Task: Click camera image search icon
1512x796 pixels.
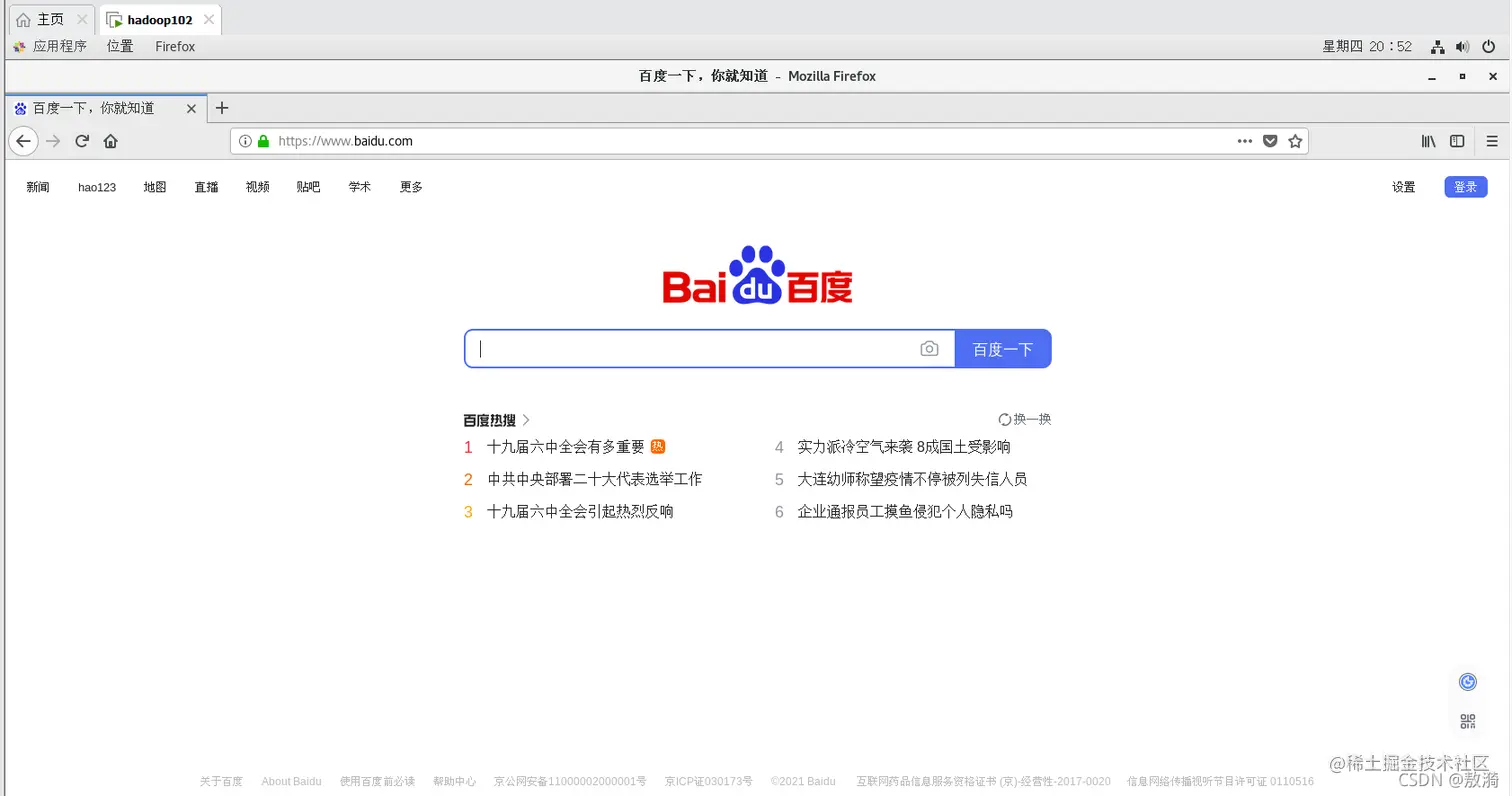Action: point(930,349)
